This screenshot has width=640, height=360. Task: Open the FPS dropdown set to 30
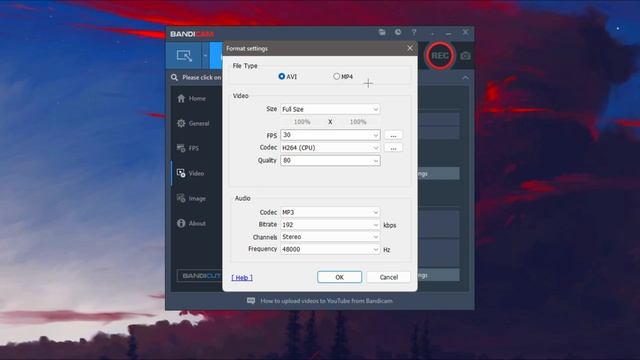330,135
